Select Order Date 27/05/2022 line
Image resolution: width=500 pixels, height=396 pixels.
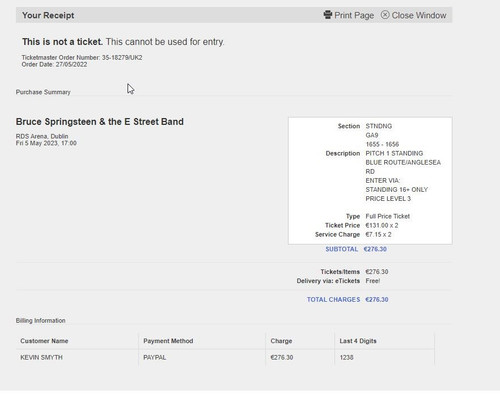(x=54, y=64)
